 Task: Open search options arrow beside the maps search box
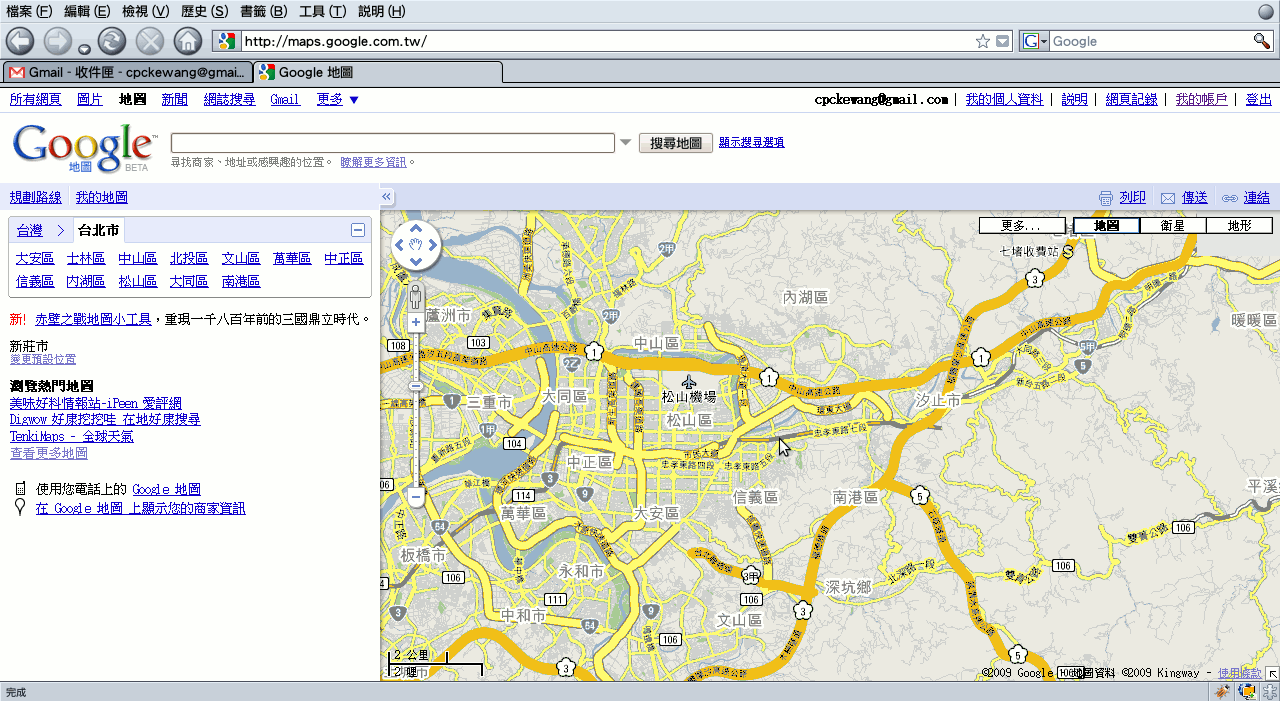click(626, 142)
